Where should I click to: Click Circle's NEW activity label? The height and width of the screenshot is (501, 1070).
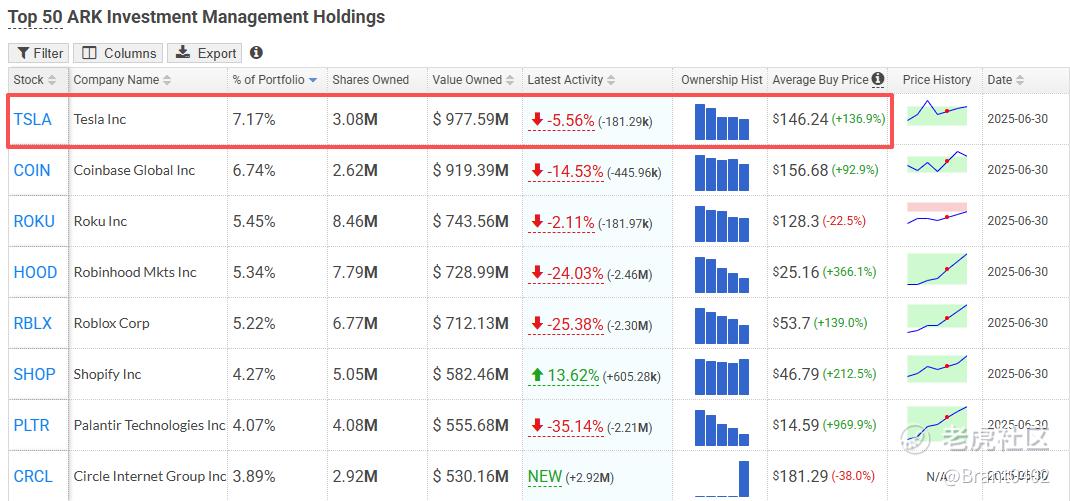click(545, 476)
